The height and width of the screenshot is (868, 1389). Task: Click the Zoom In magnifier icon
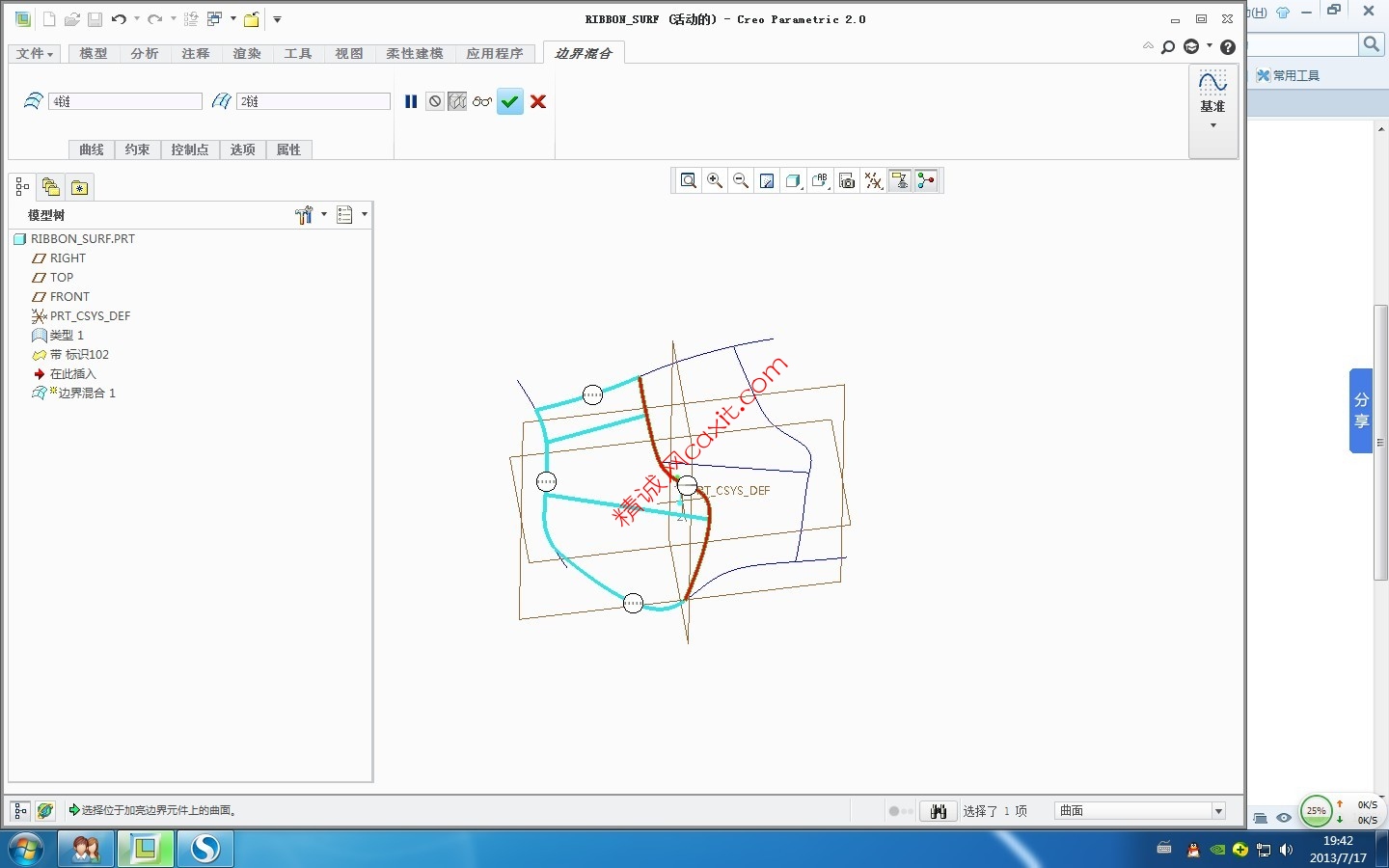tap(715, 180)
